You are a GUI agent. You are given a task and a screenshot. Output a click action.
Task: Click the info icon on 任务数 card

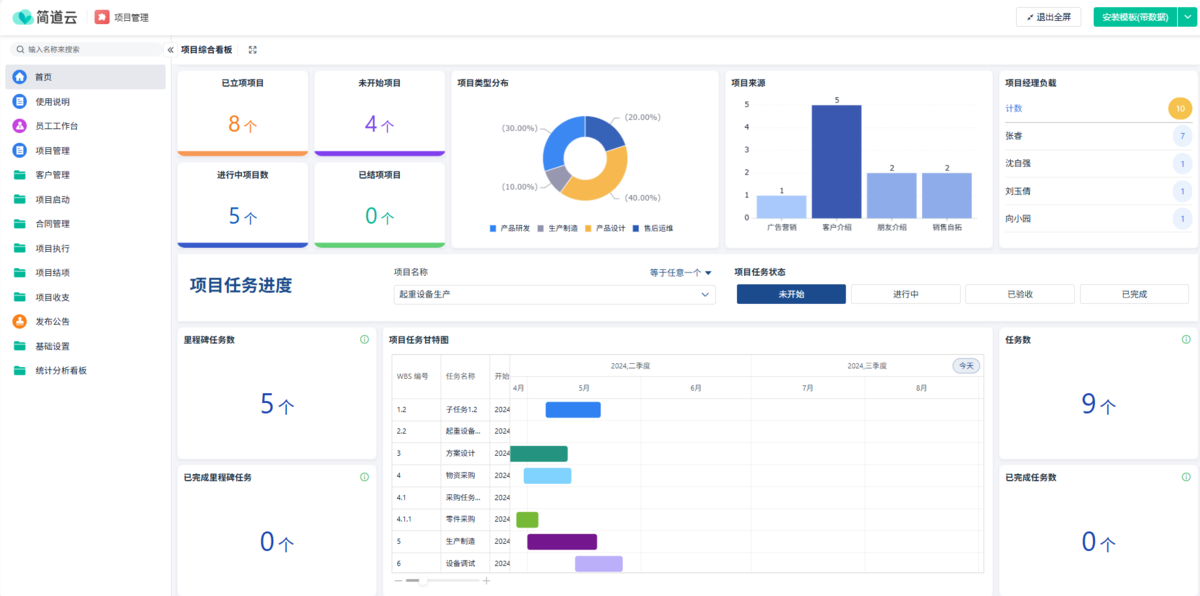[1186, 340]
